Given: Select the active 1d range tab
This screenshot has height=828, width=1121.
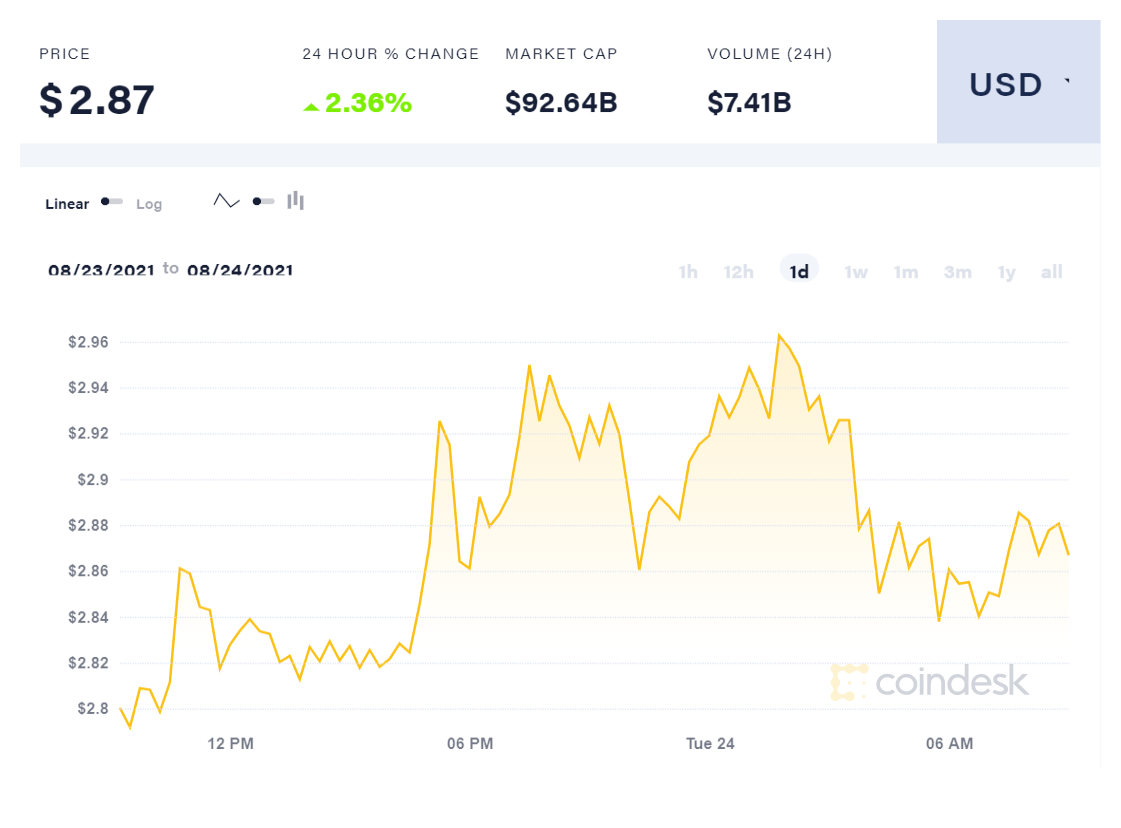Looking at the screenshot, I should click(x=799, y=272).
